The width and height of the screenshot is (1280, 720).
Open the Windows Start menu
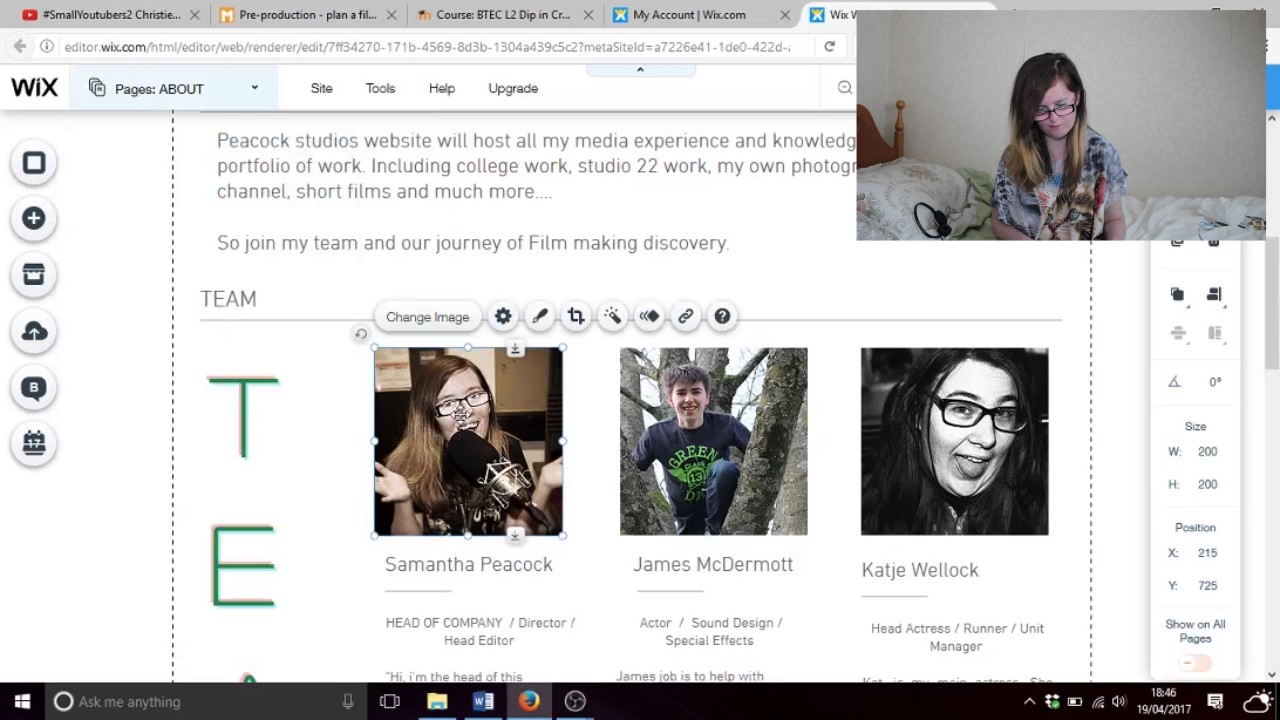(x=22, y=701)
